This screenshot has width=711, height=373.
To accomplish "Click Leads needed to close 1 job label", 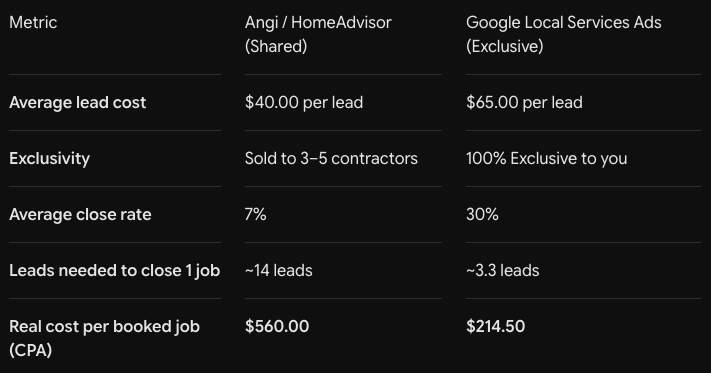I will pos(115,271).
